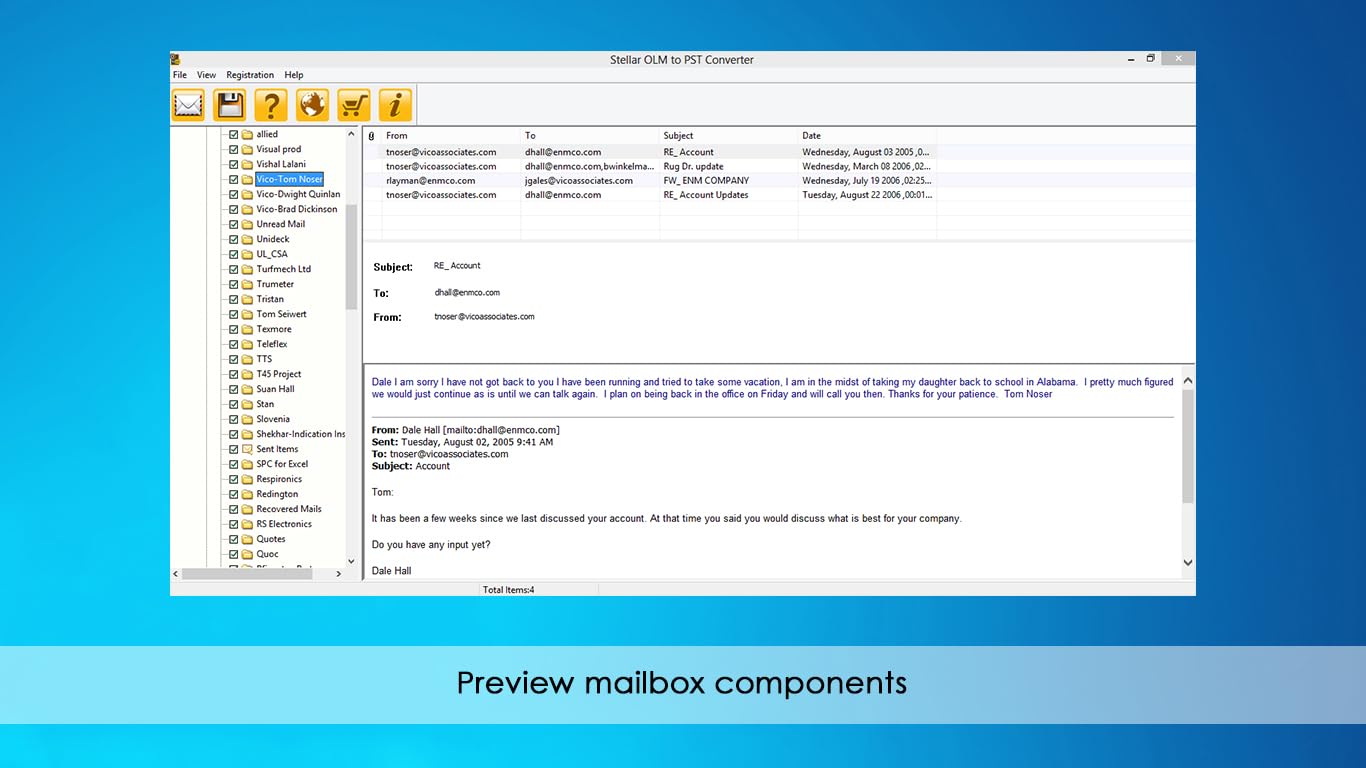
Task: Open the File menu
Action: [x=180, y=75]
